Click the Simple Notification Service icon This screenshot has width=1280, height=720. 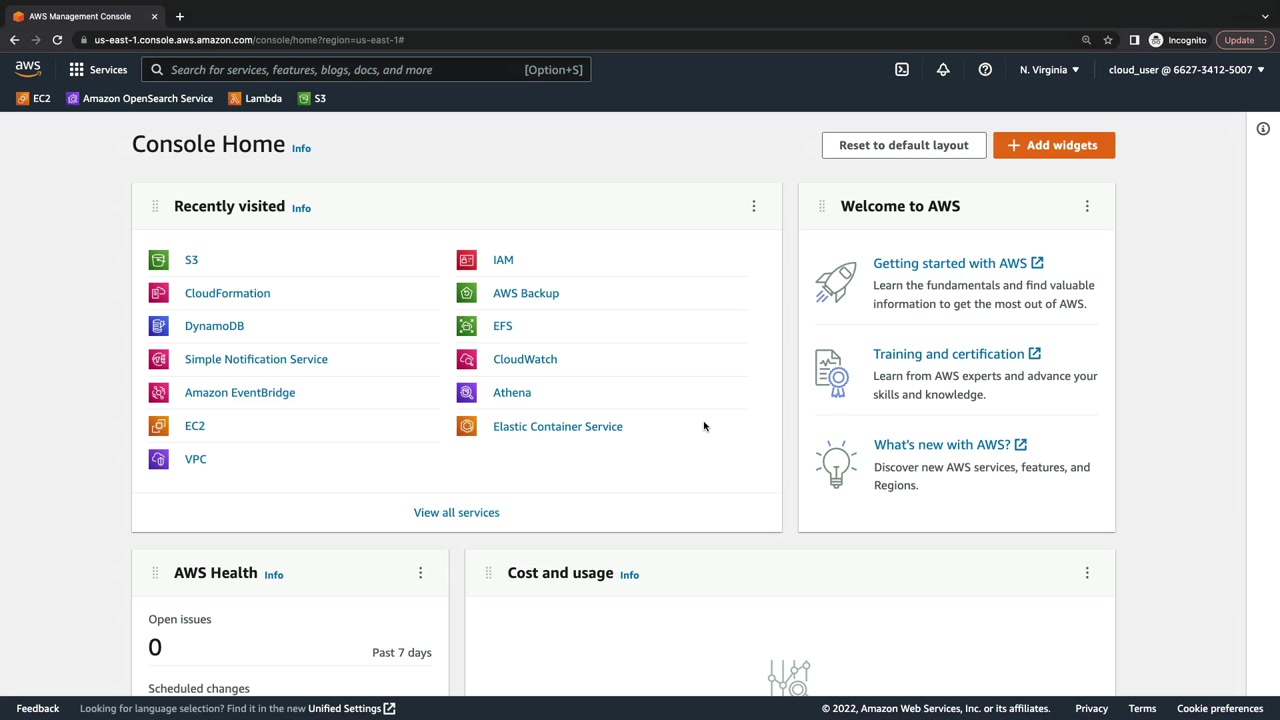pos(158,359)
